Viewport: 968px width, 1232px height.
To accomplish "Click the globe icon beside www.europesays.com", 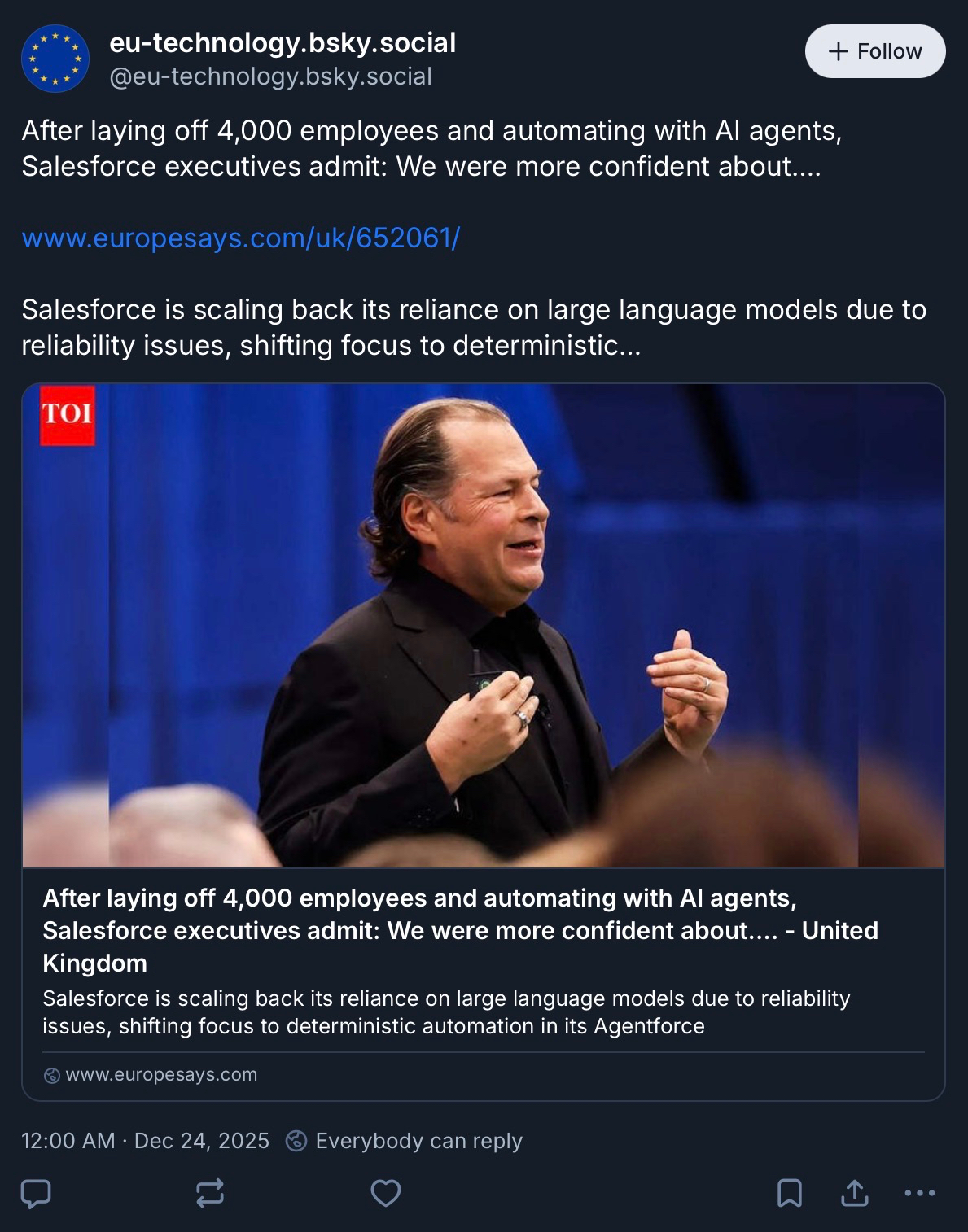I will point(51,1075).
